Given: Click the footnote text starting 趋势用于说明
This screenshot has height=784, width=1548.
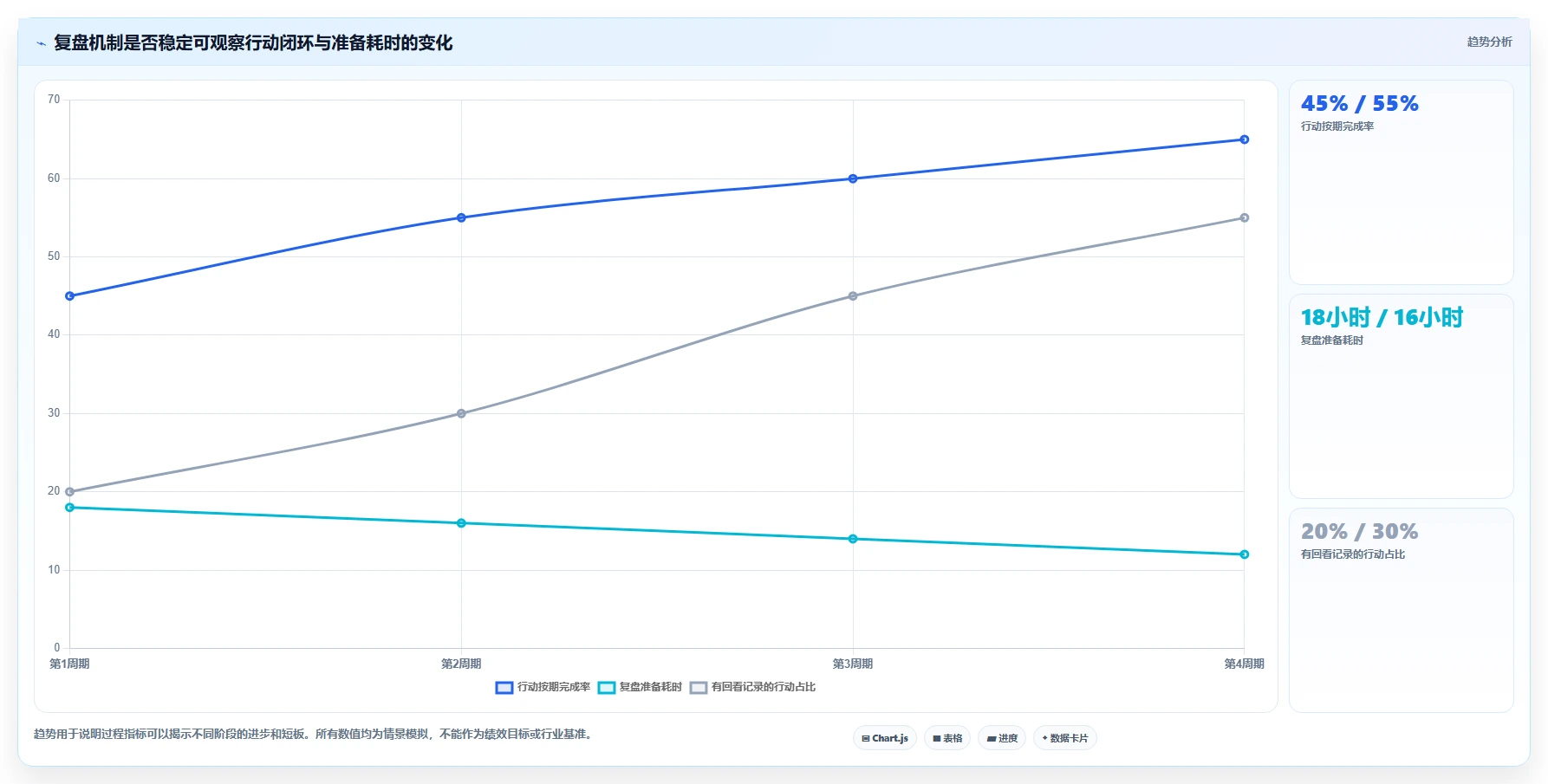Looking at the screenshot, I should point(314,734).
